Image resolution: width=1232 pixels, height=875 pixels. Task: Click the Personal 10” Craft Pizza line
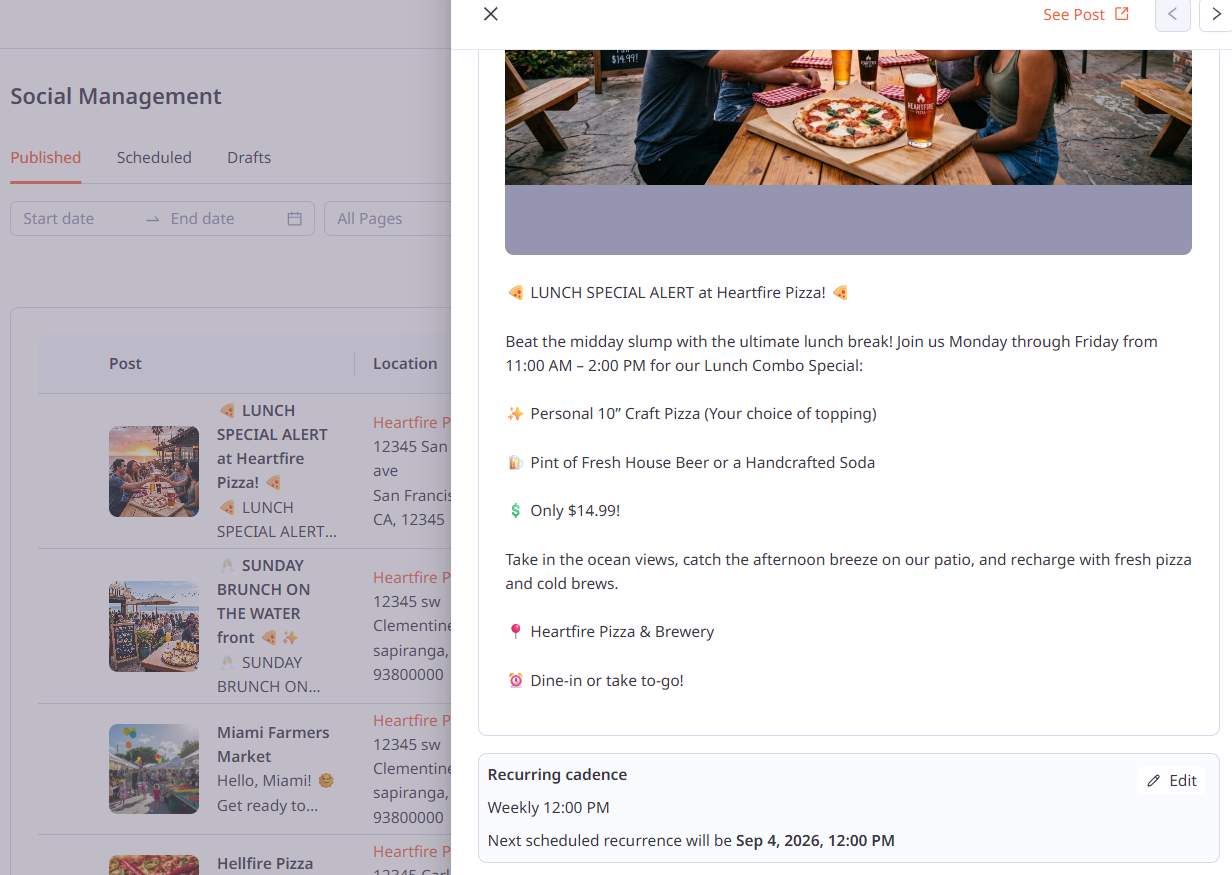pyautogui.click(x=691, y=414)
